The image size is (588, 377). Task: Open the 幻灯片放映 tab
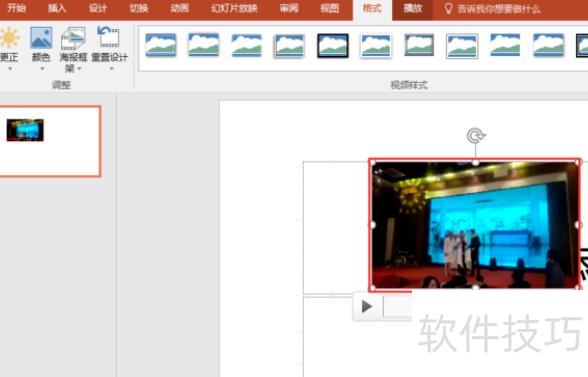click(234, 8)
